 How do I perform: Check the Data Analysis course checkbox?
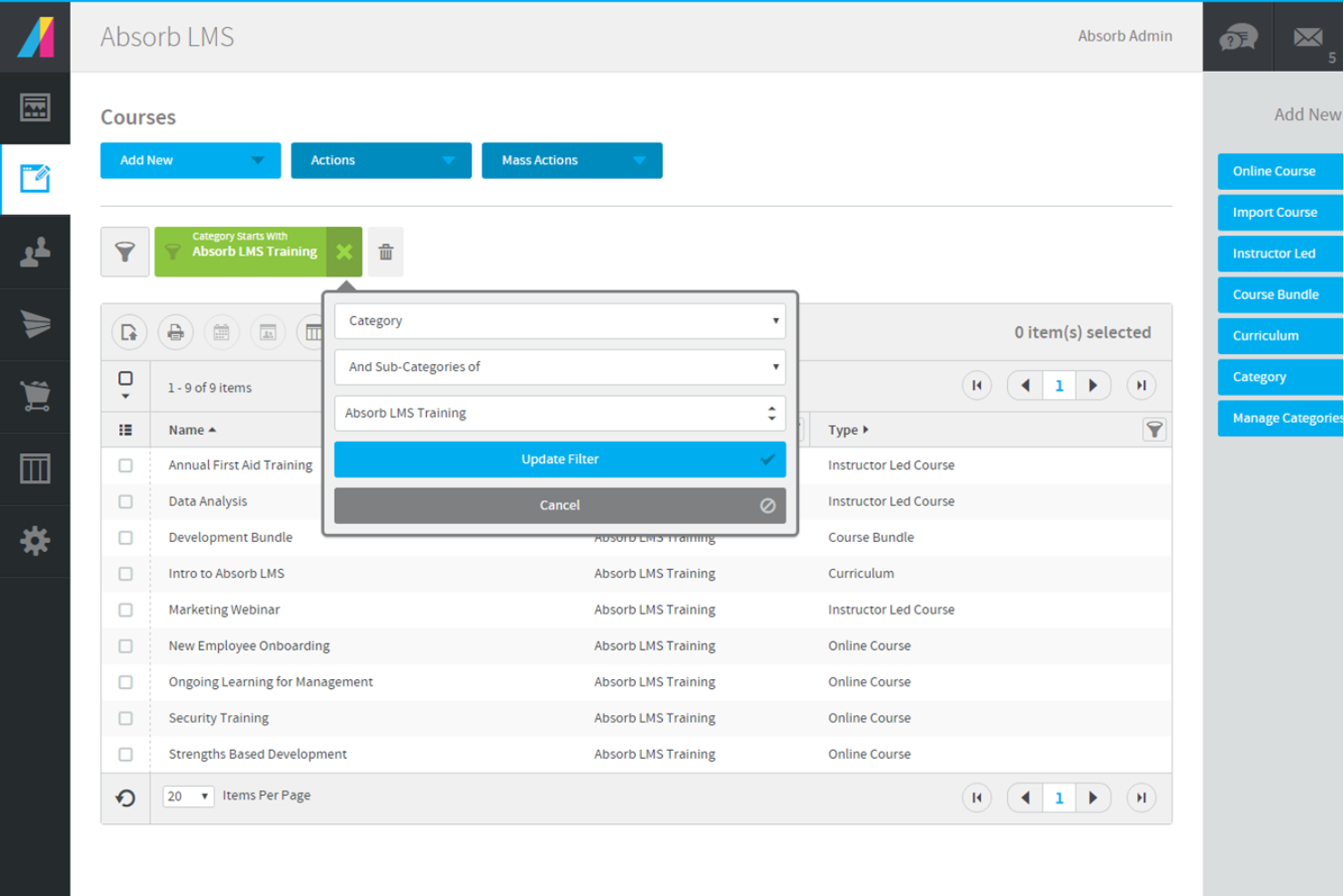125,501
